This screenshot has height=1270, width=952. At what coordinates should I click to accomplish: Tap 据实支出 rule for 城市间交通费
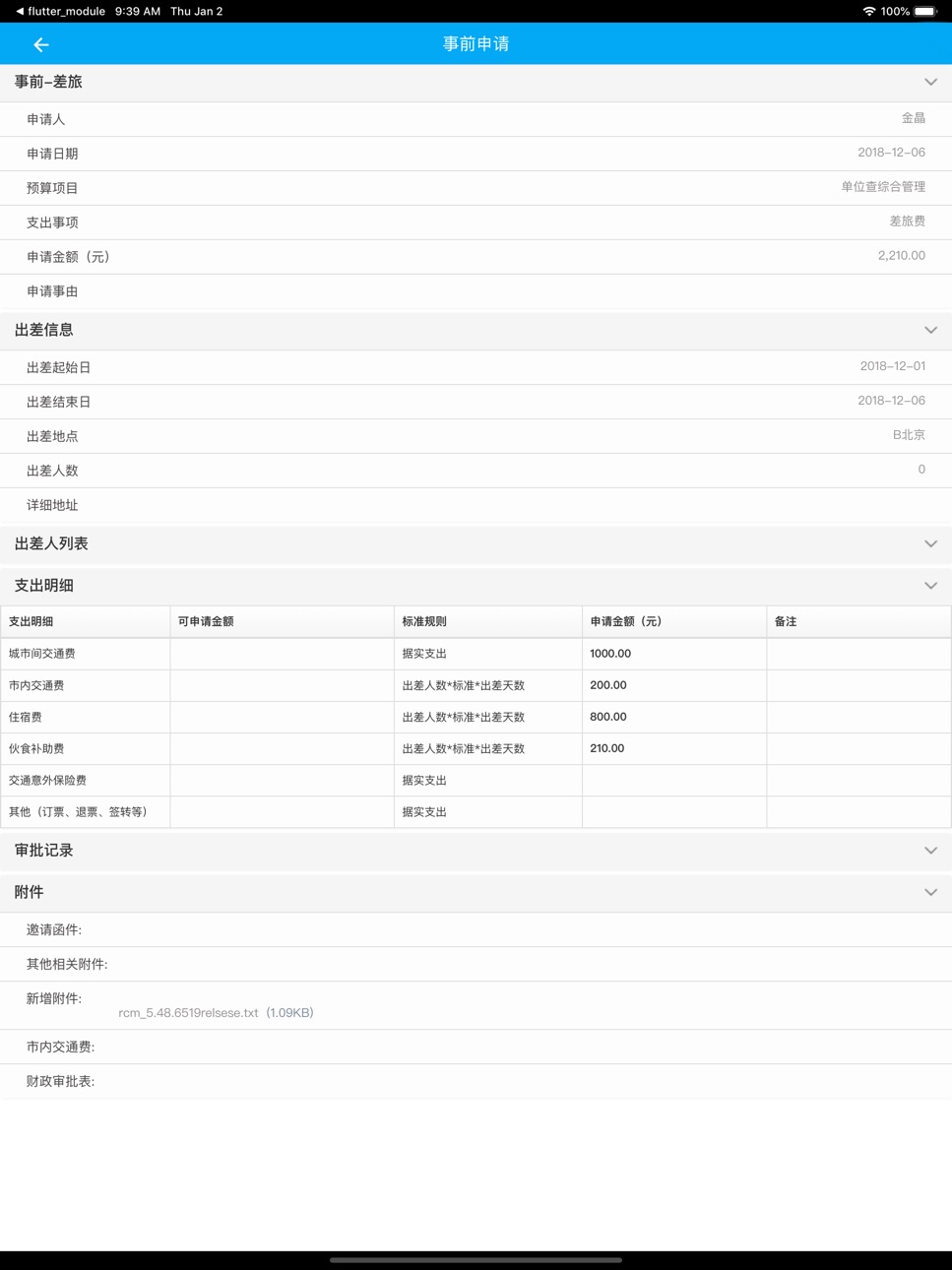[488, 654]
